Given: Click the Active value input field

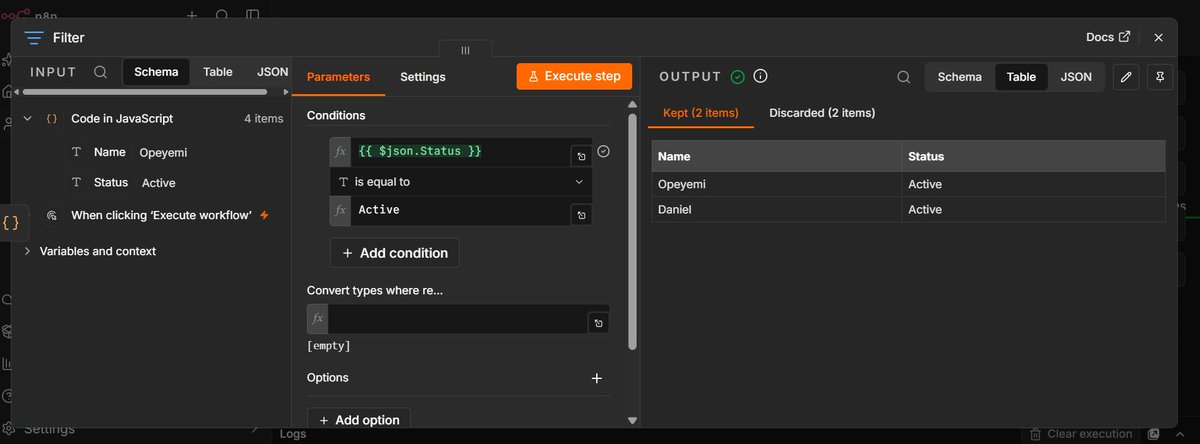Looking at the screenshot, I should [461, 210].
